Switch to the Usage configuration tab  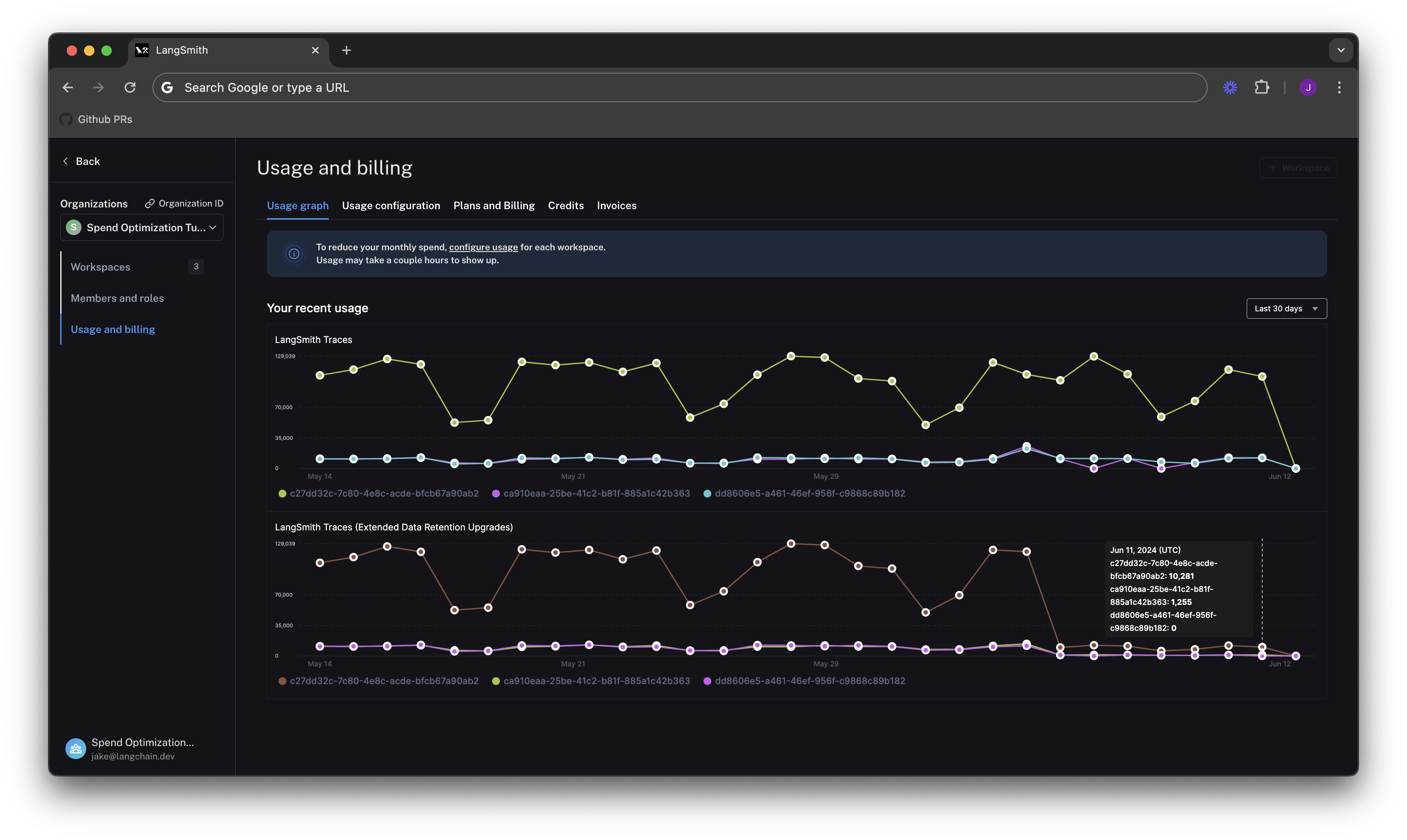[391, 206]
